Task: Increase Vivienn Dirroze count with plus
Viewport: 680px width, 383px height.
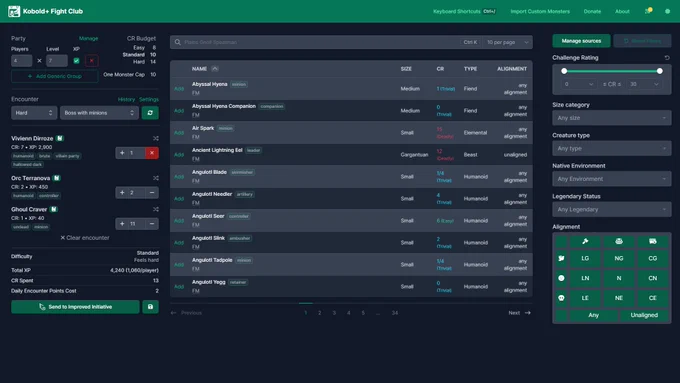Action: pyautogui.click(x=122, y=153)
